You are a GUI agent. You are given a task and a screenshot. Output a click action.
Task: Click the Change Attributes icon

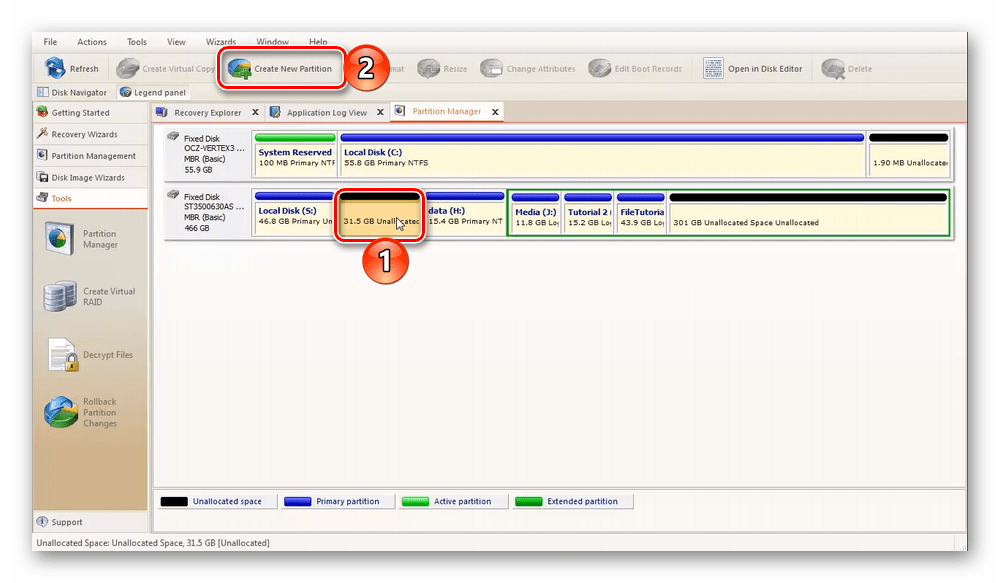point(491,68)
